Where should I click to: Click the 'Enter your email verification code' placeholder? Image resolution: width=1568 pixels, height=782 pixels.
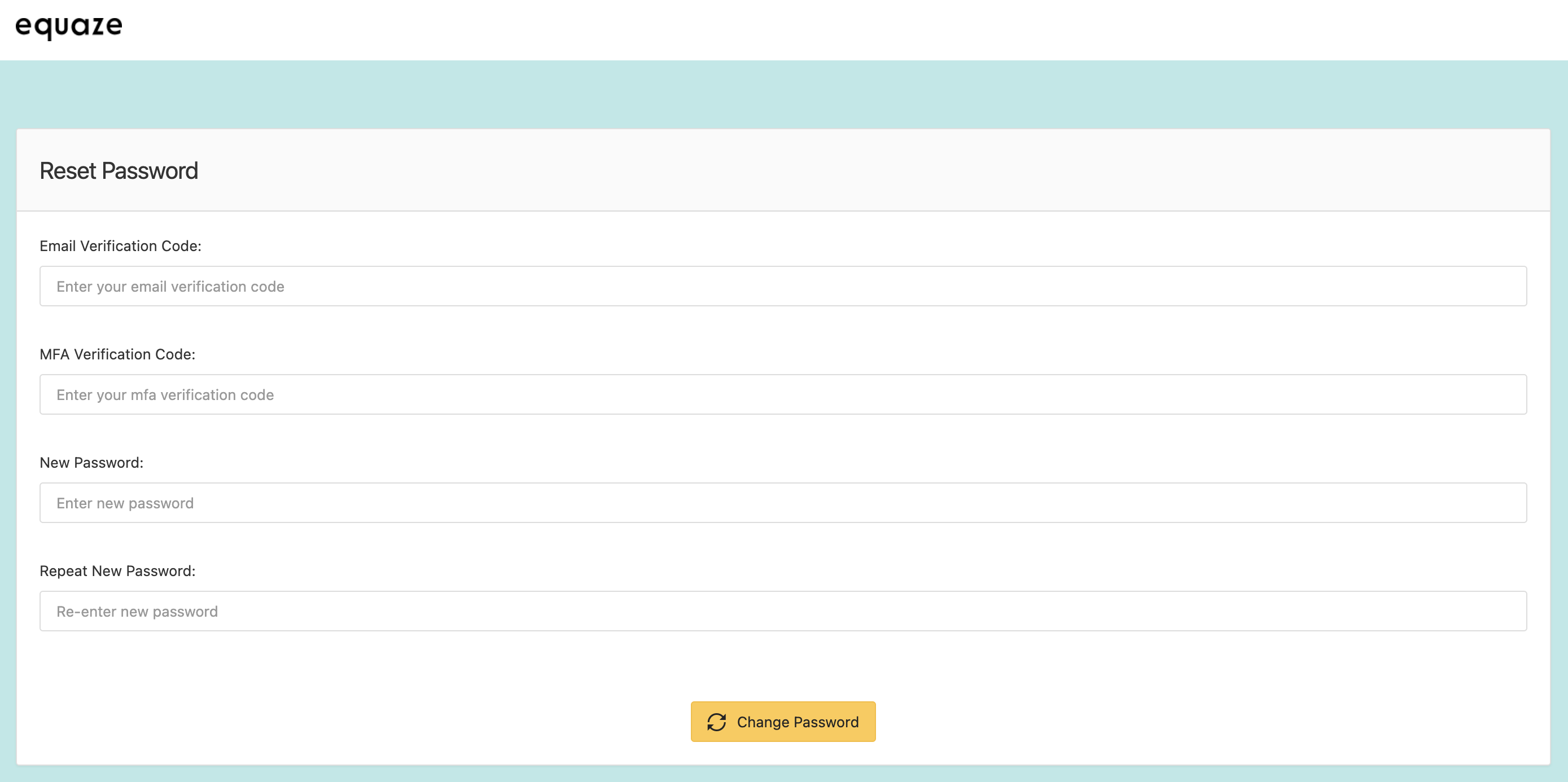coord(170,287)
